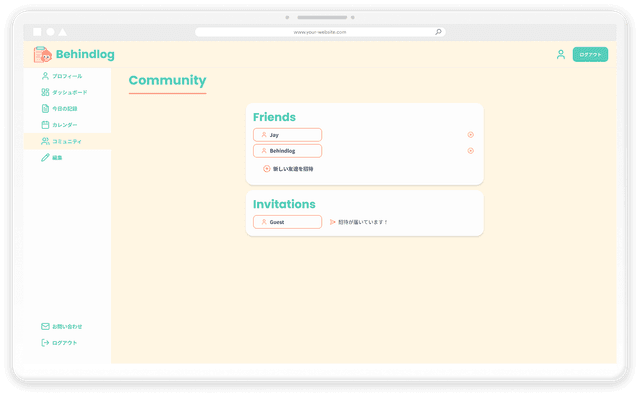Open the user account icon in the header
Screen dimensions: 640x396
point(561,54)
